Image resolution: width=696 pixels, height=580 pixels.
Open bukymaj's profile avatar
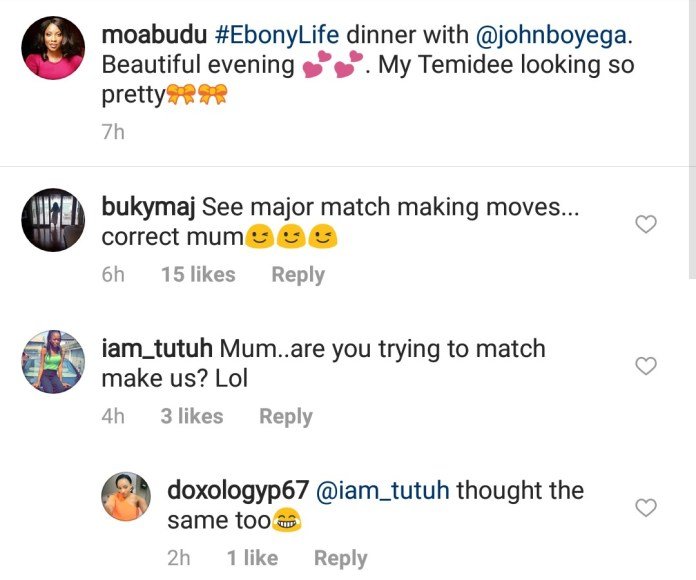click(53, 219)
